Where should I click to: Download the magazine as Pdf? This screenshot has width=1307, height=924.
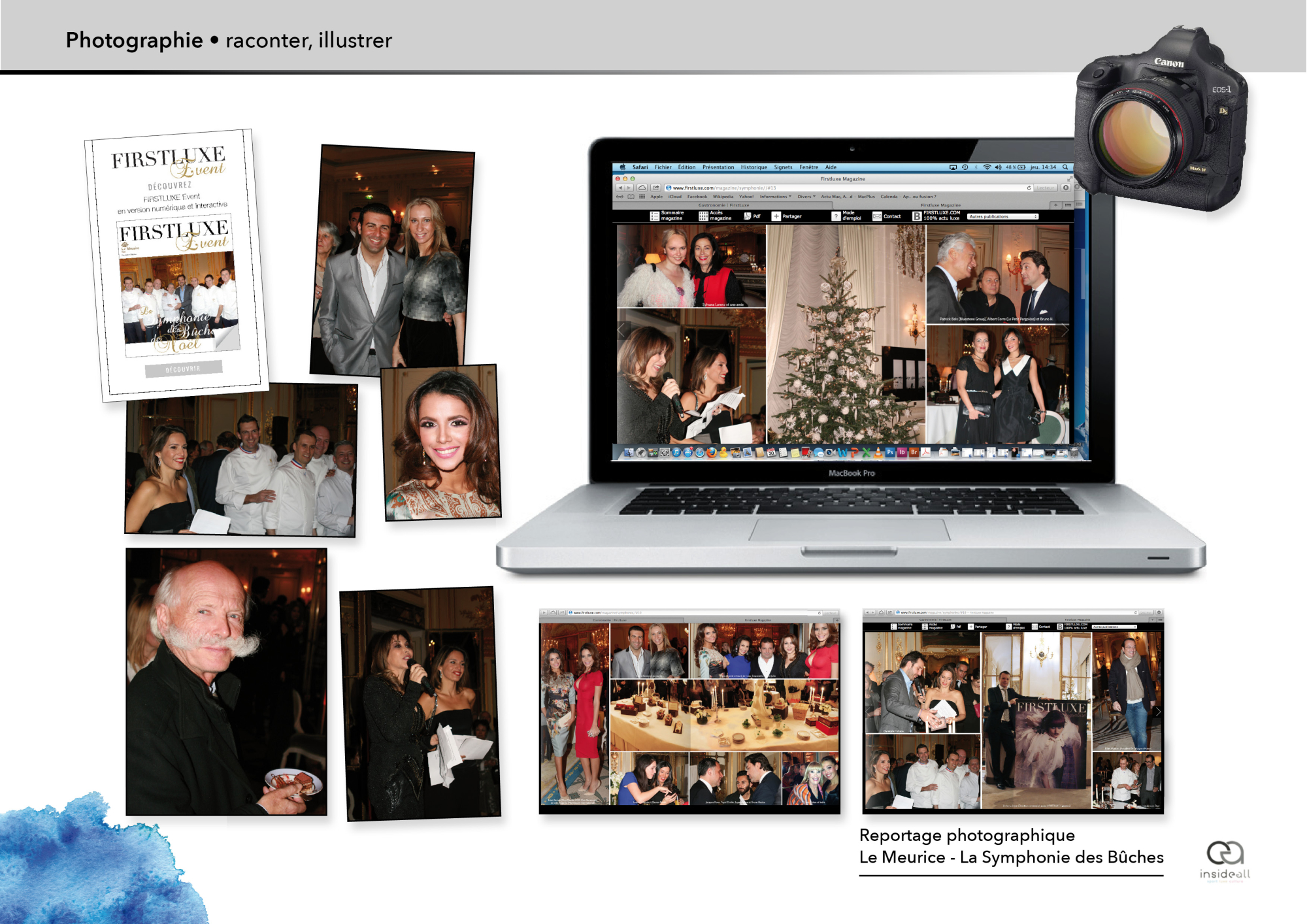(748, 216)
